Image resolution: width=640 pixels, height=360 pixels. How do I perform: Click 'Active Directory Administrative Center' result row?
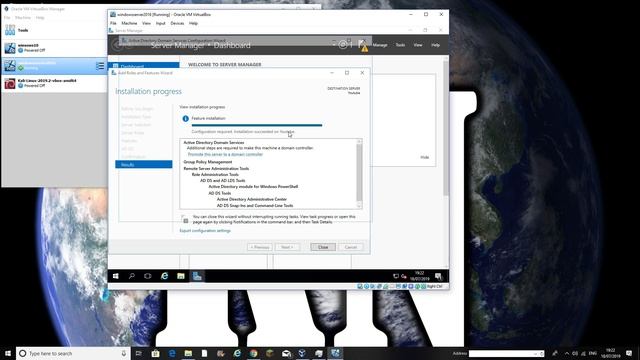pos(251,199)
